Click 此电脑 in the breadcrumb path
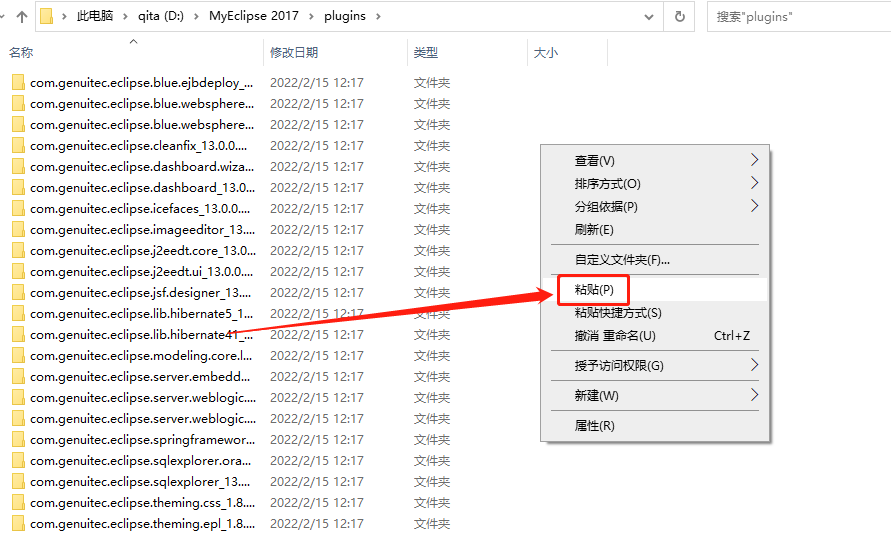The height and width of the screenshot is (536, 891). (x=95, y=16)
